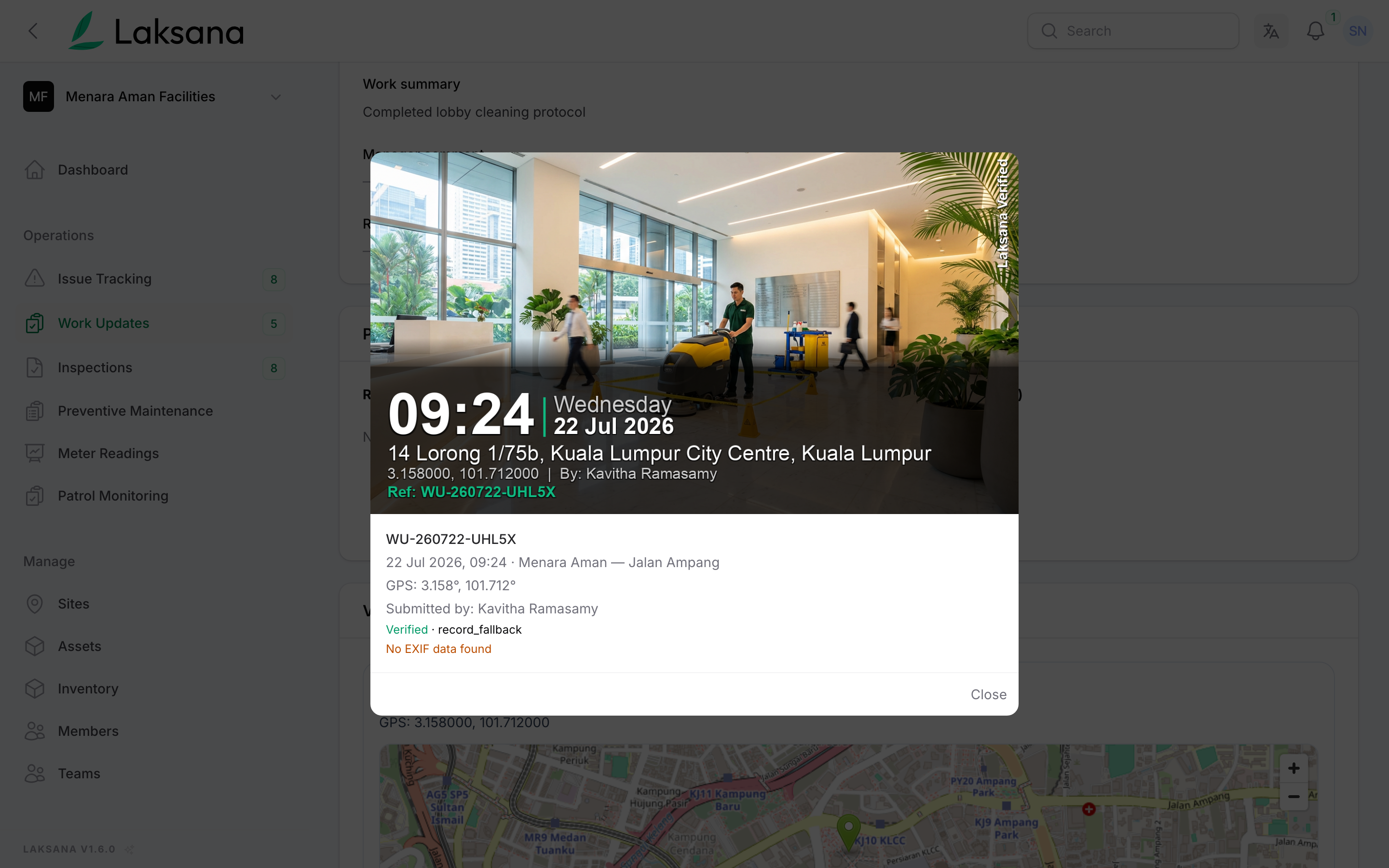The width and height of the screenshot is (1389, 868).
Task: Open Meter Readings in the sidebar
Action: (109, 453)
